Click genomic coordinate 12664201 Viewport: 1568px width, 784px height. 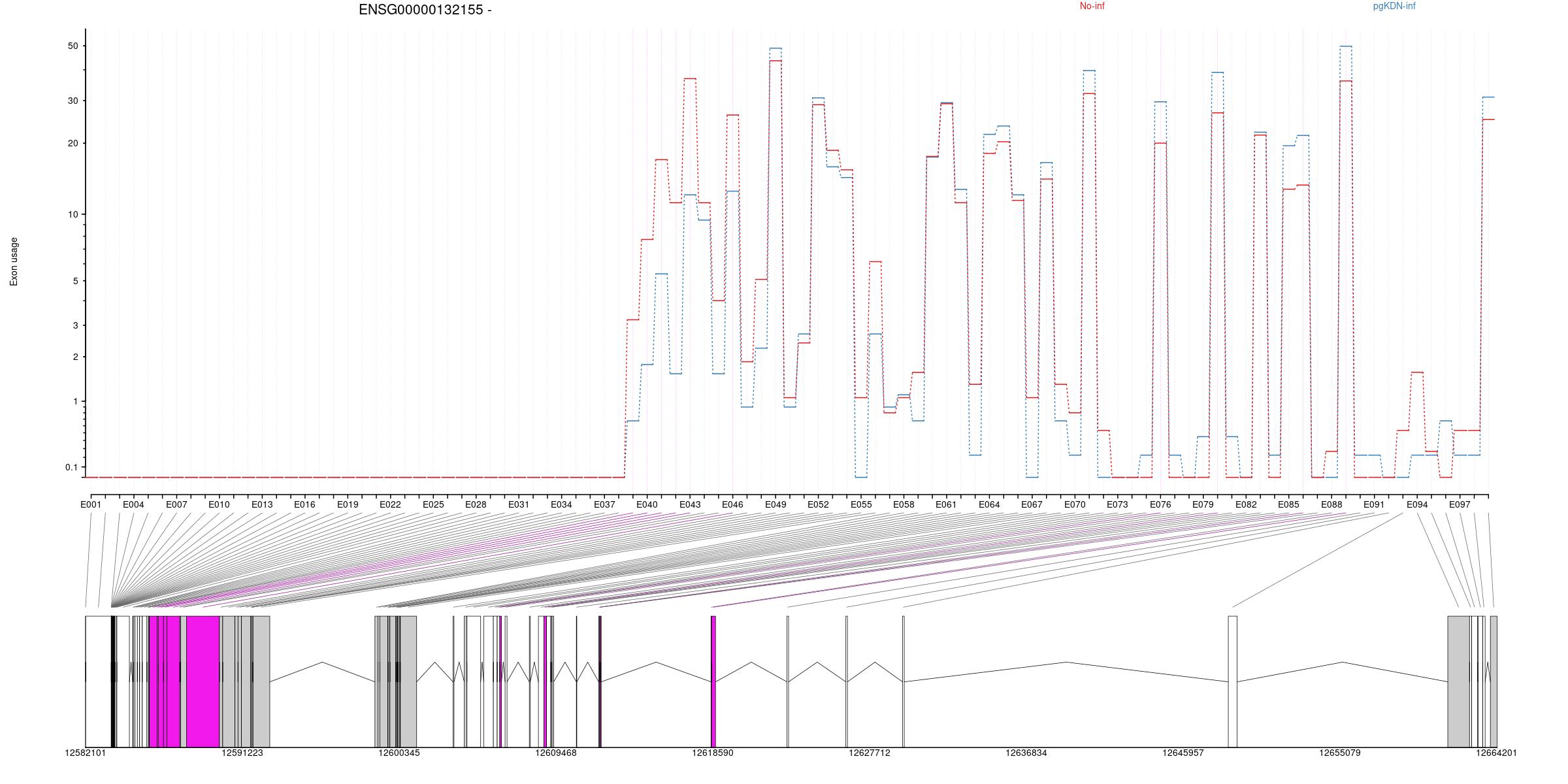coord(1497,753)
